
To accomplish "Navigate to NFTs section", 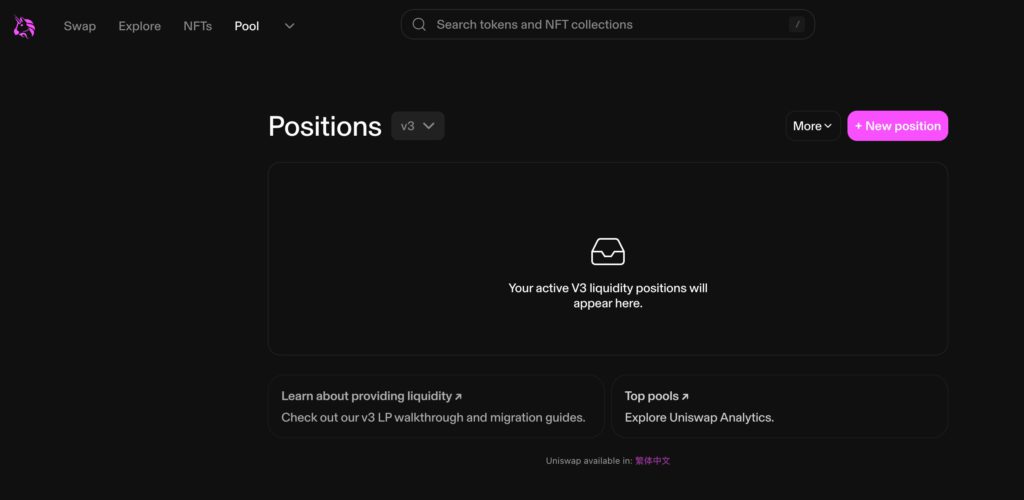I will (x=197, y=26).
